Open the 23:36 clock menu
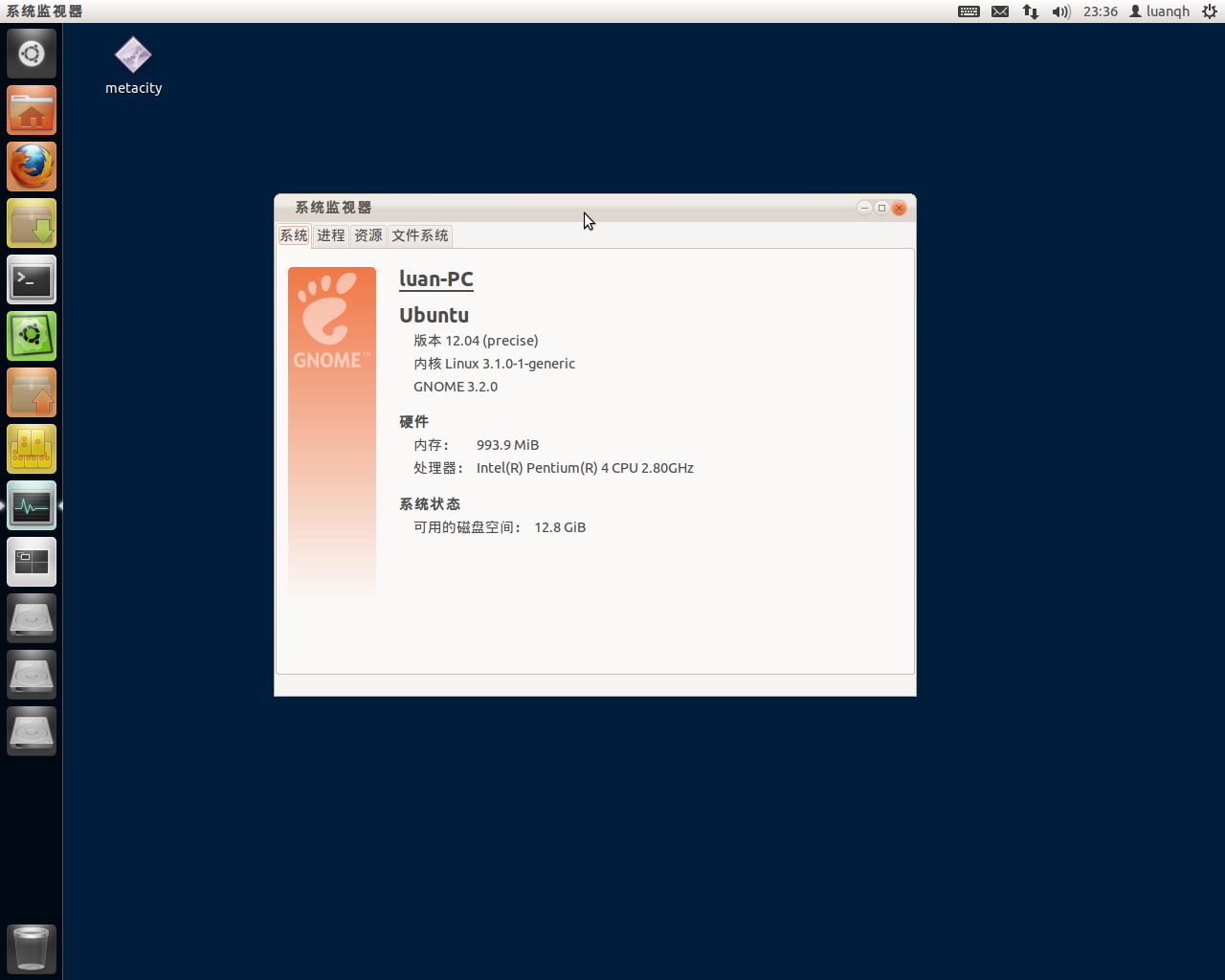This screenshot has height=980, width=1225. [x=1101, y=11]
